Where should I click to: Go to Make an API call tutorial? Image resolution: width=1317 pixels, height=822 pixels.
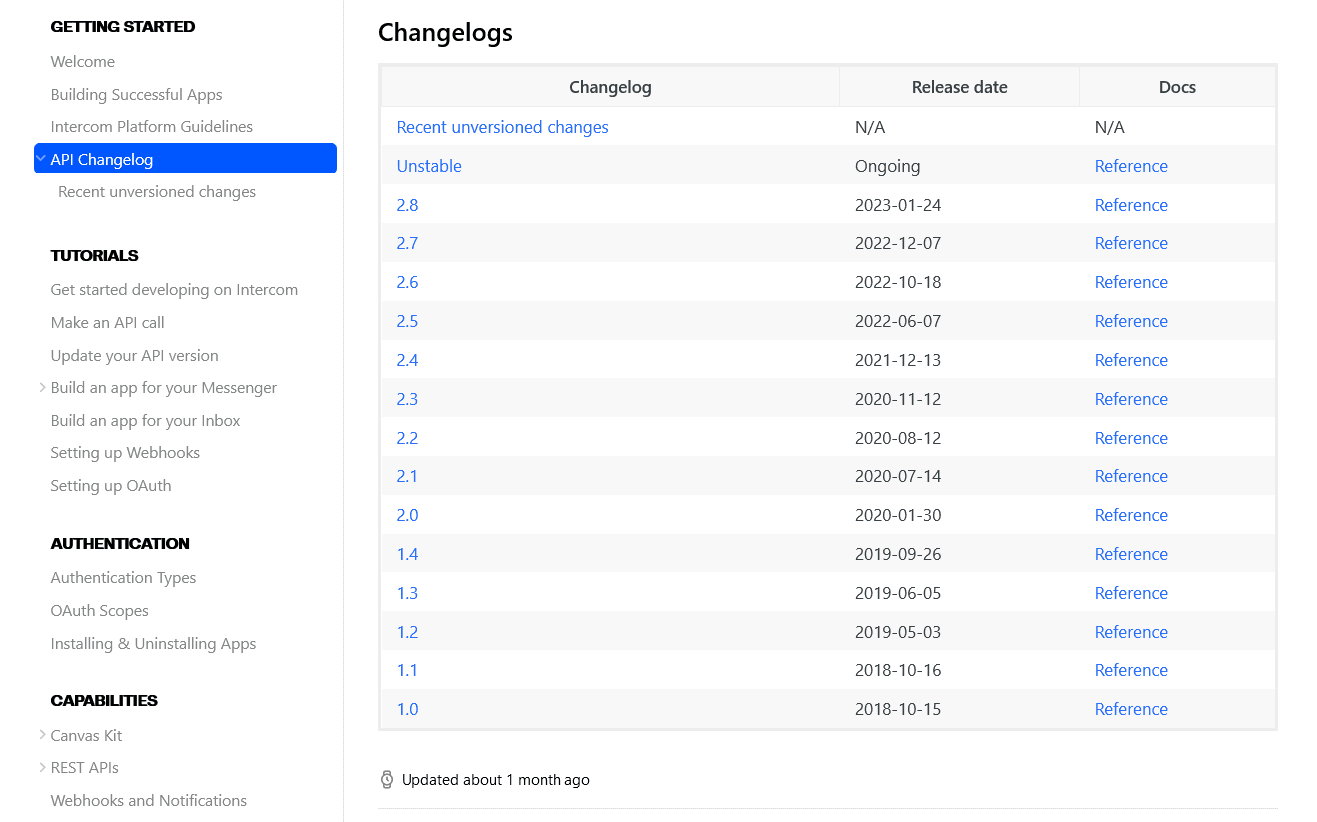pos(108,323)
